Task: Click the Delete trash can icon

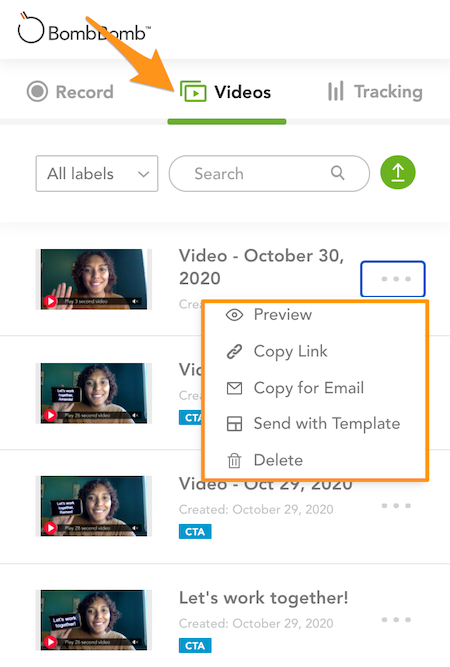Action: tap(234, 461)
